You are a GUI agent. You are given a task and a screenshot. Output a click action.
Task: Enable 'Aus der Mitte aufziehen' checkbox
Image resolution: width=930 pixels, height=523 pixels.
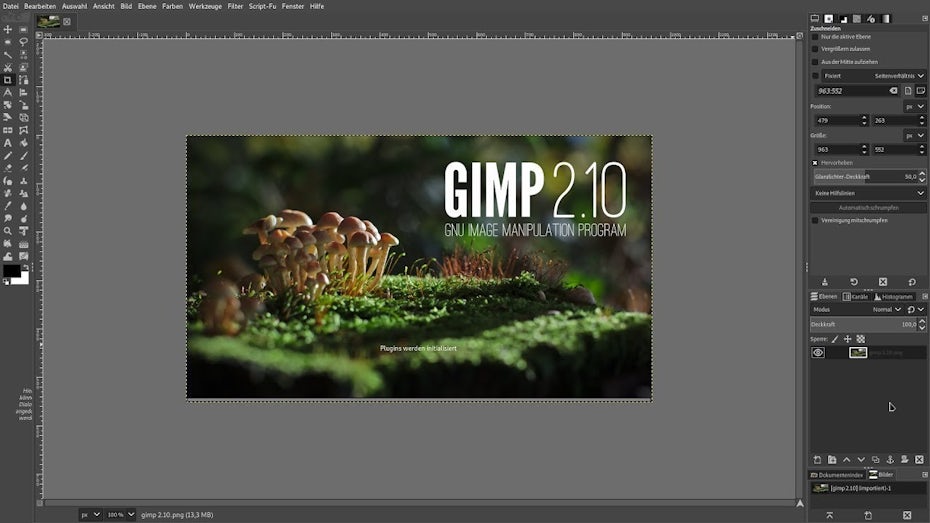(x=815, y=62)
